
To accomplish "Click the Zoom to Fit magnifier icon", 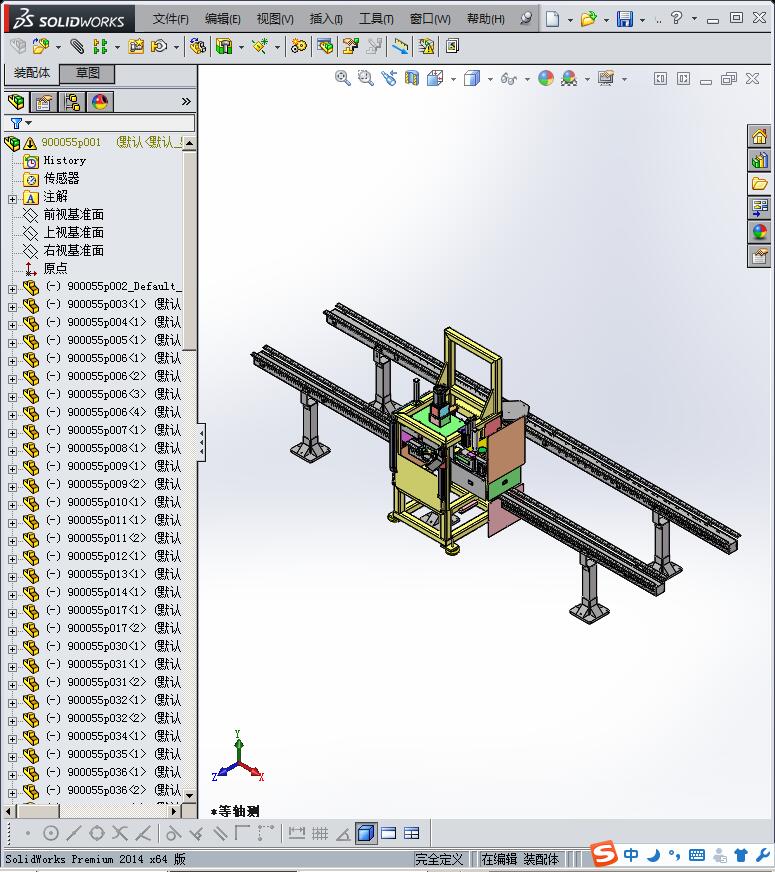I will point(342,78).
